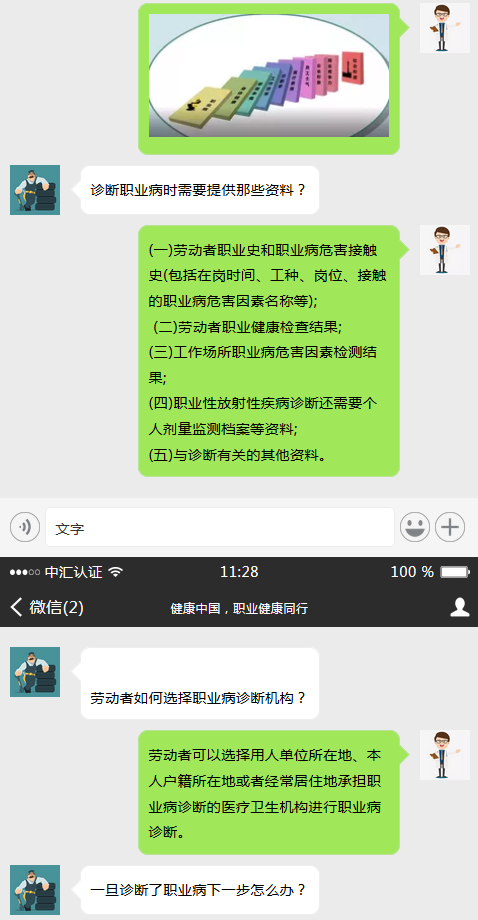Tap the battery indicator icon
The height and width of the screenshot is (920, 478).
455,572
